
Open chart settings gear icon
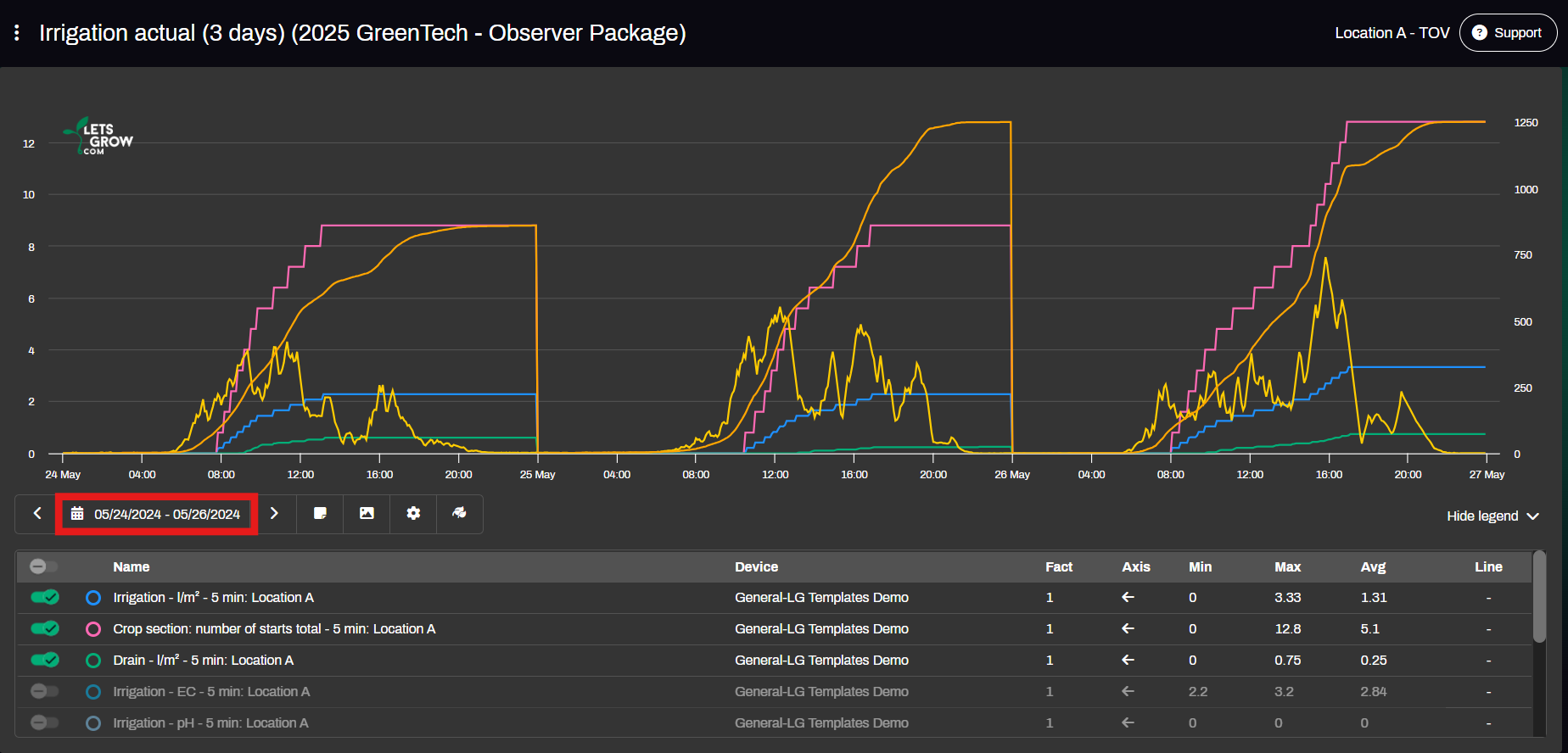pyautogui.click(x=413, y=514)
